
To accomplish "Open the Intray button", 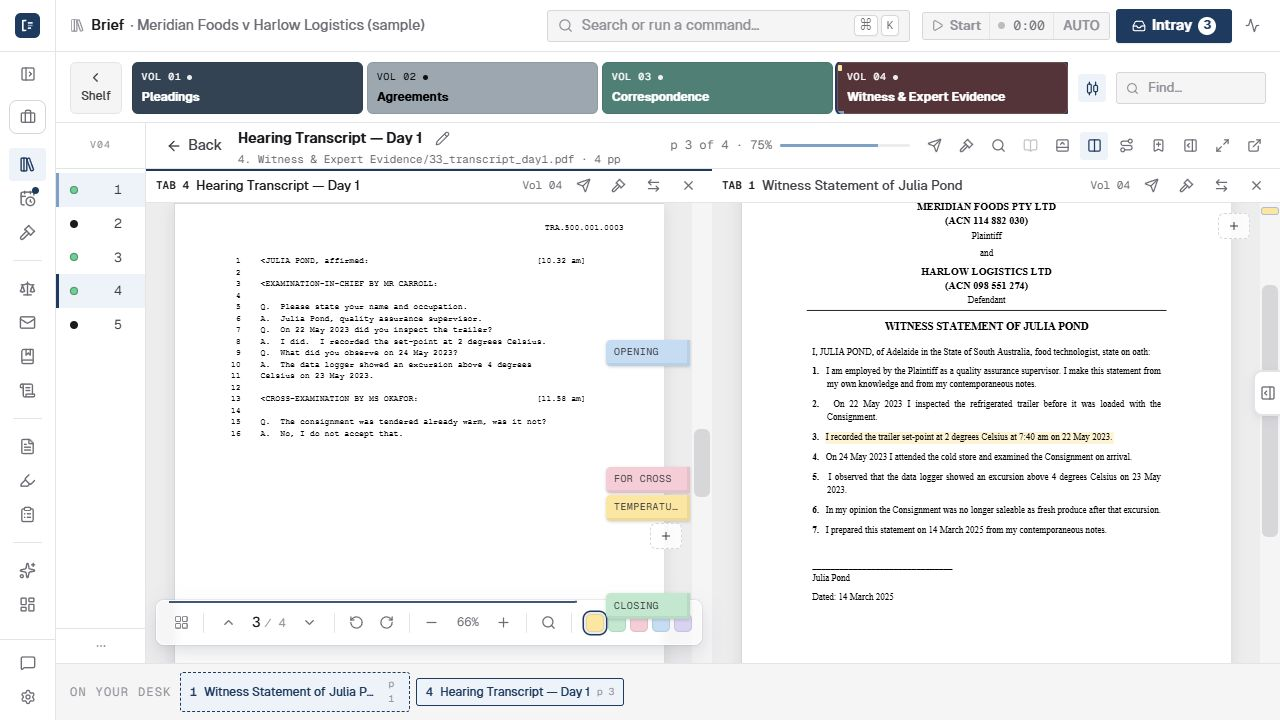I will pos(1173,26).
